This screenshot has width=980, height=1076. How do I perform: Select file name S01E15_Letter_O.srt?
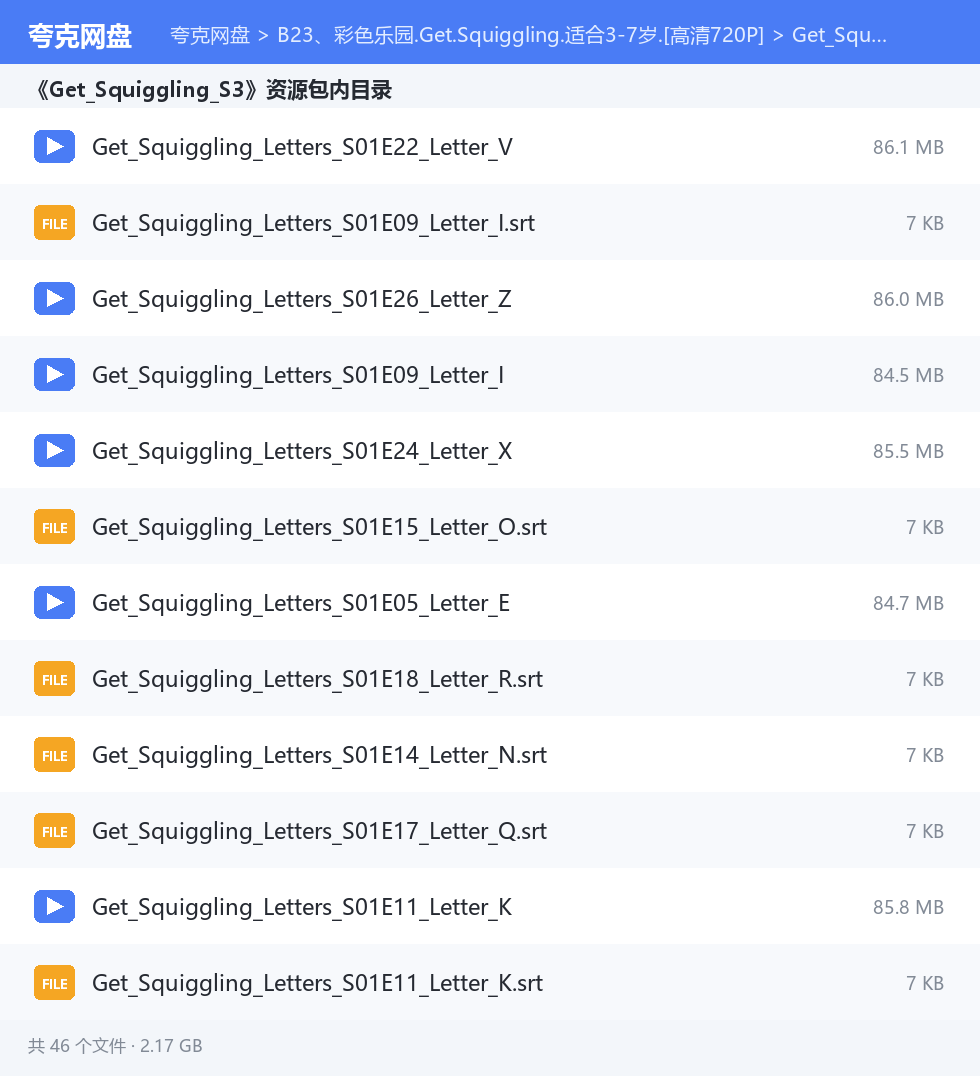[320, 527]
